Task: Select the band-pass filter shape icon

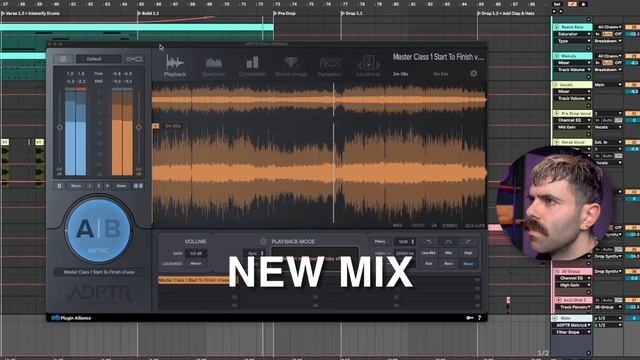Action: click(448, 242)
